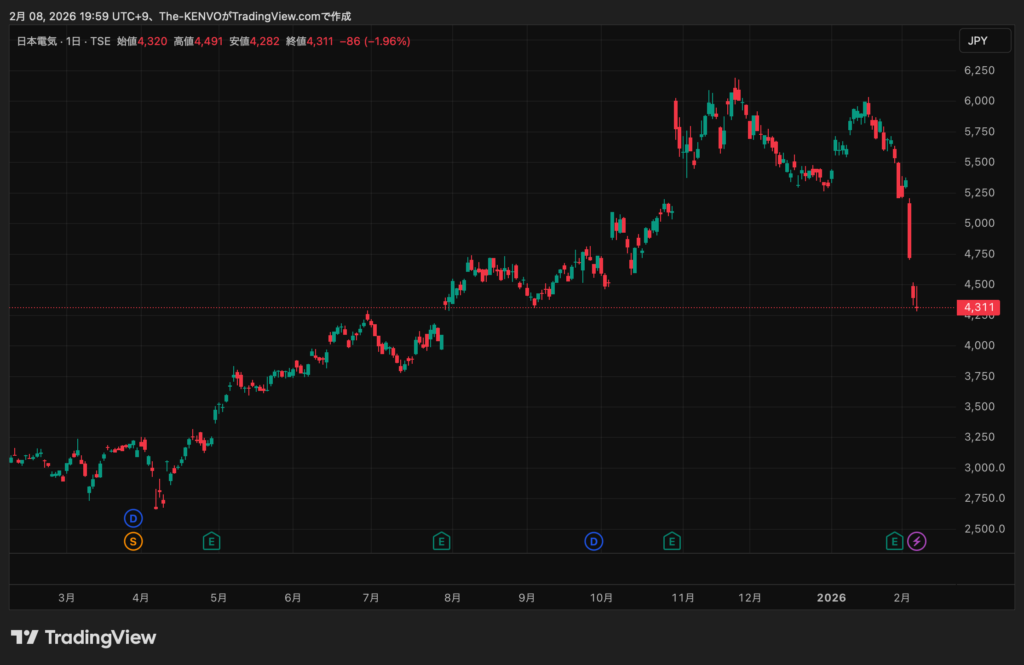Open the JPY currency selector

(978, 41)
